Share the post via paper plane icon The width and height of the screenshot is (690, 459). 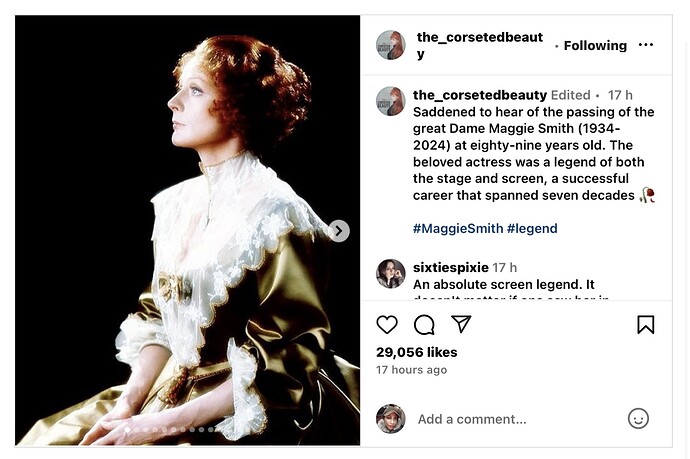pos(461,324)
